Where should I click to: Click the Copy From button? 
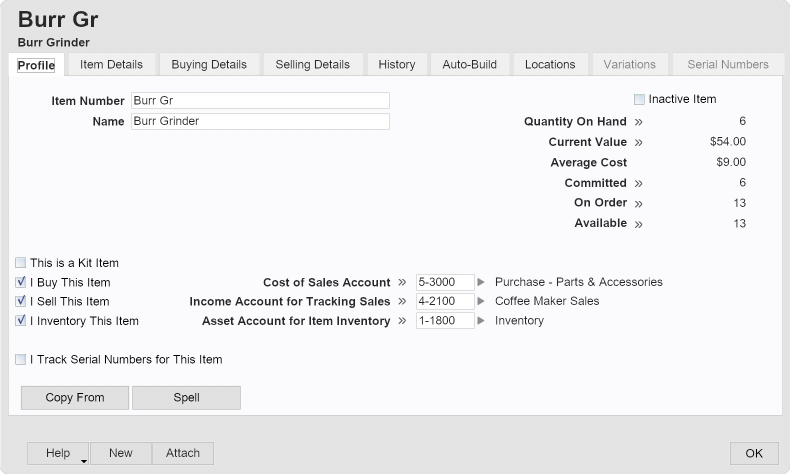click(75, 397)
